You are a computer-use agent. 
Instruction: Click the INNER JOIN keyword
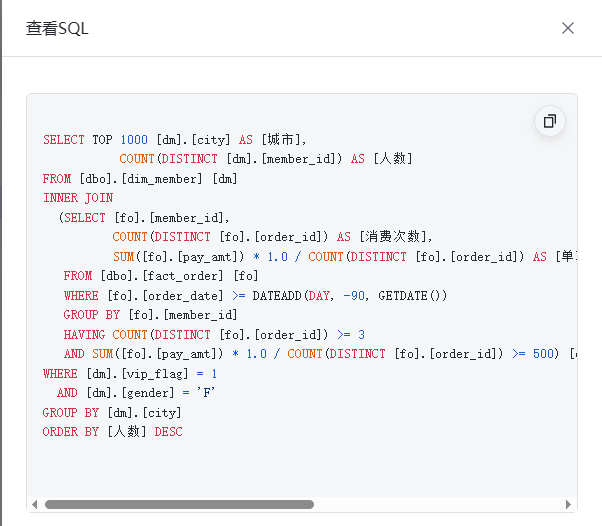pos(78,198)
